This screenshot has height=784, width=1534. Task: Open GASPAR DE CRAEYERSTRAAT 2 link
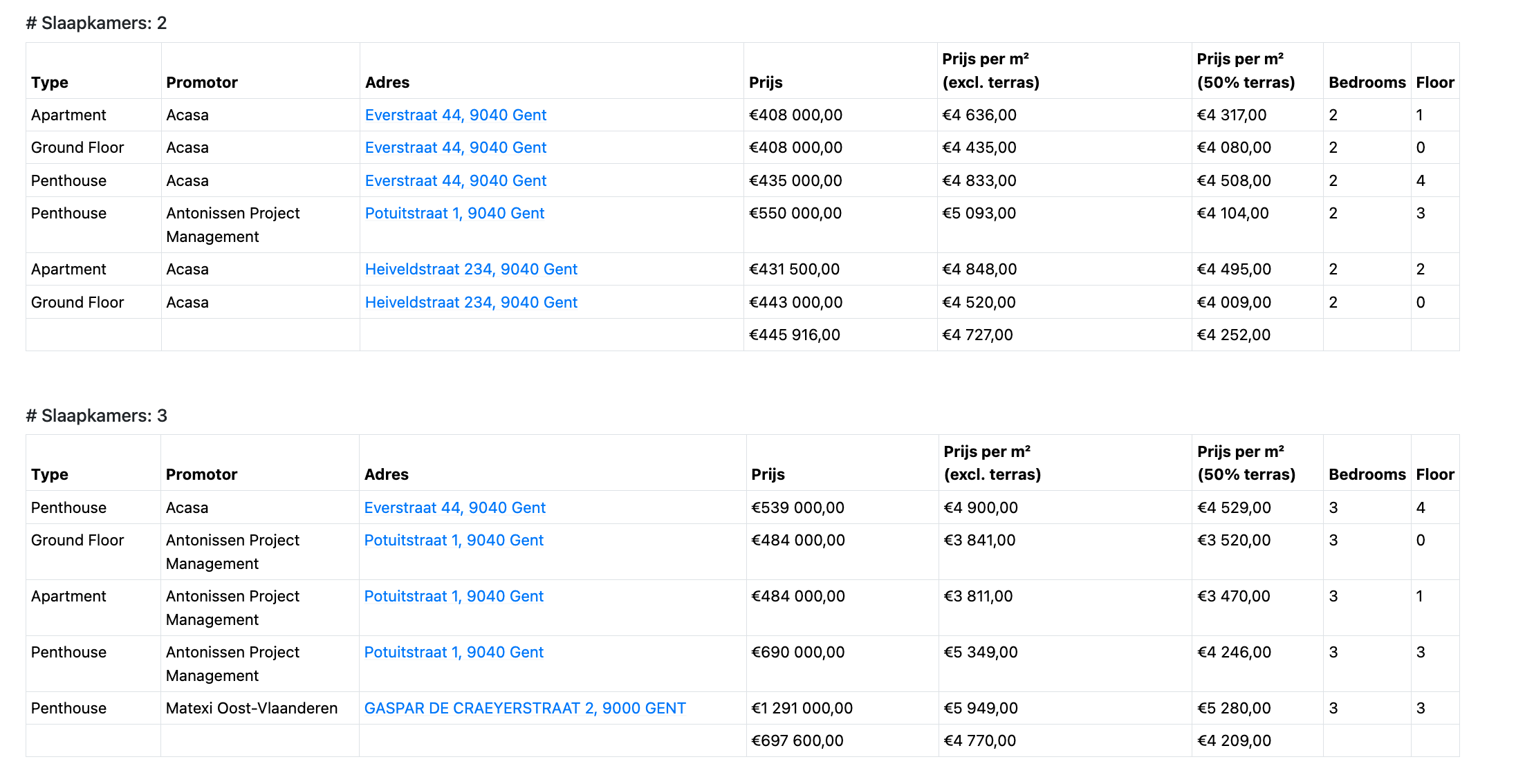point(524,708)
